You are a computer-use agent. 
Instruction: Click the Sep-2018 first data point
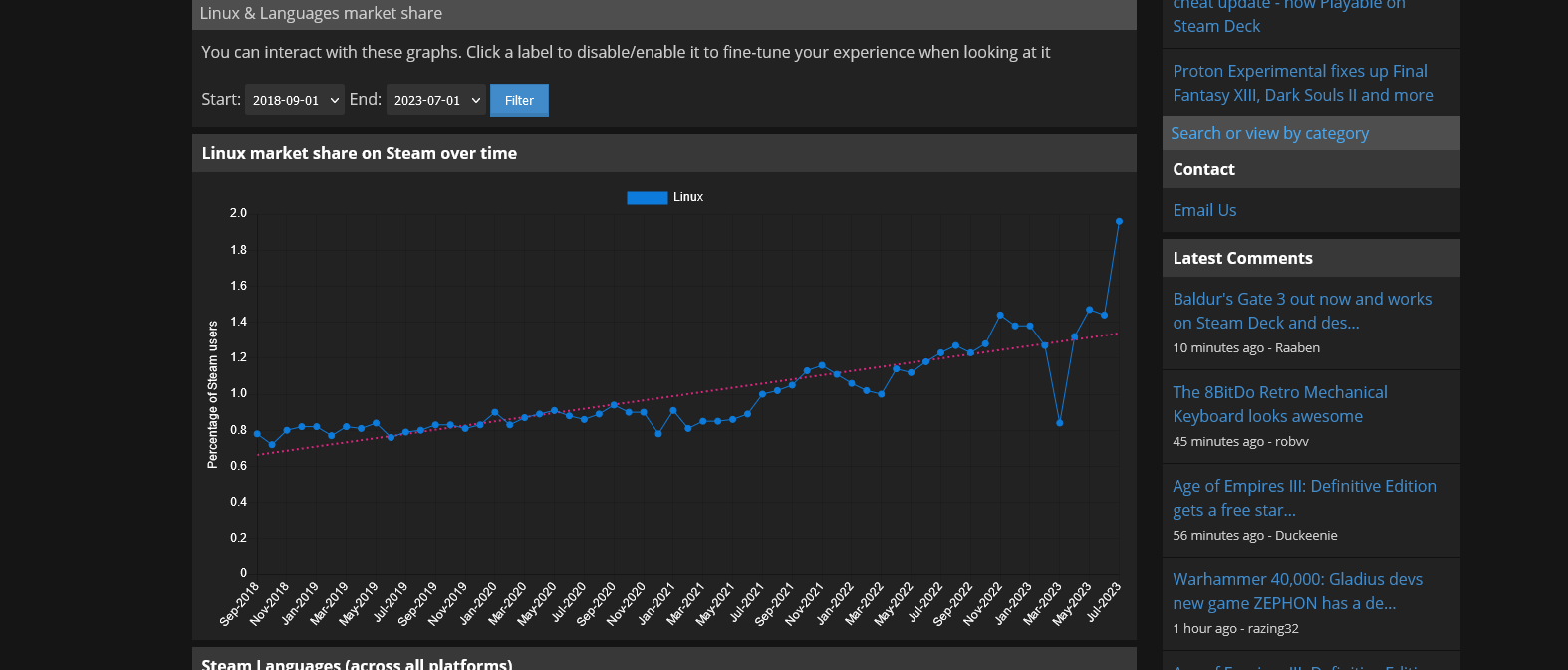257,434
